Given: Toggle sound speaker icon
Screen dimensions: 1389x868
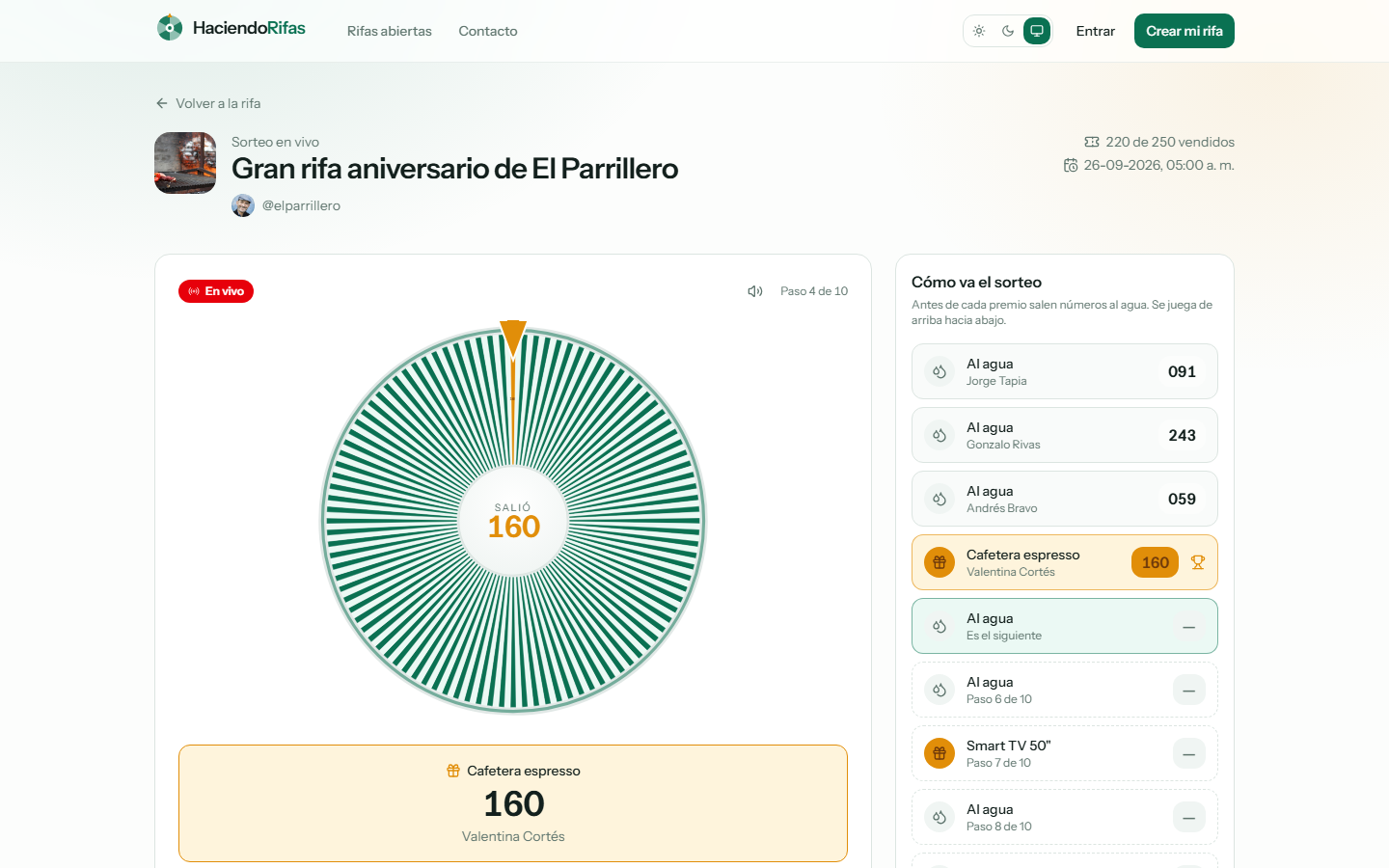Looking at the screenshot, I should click(755, 291).
